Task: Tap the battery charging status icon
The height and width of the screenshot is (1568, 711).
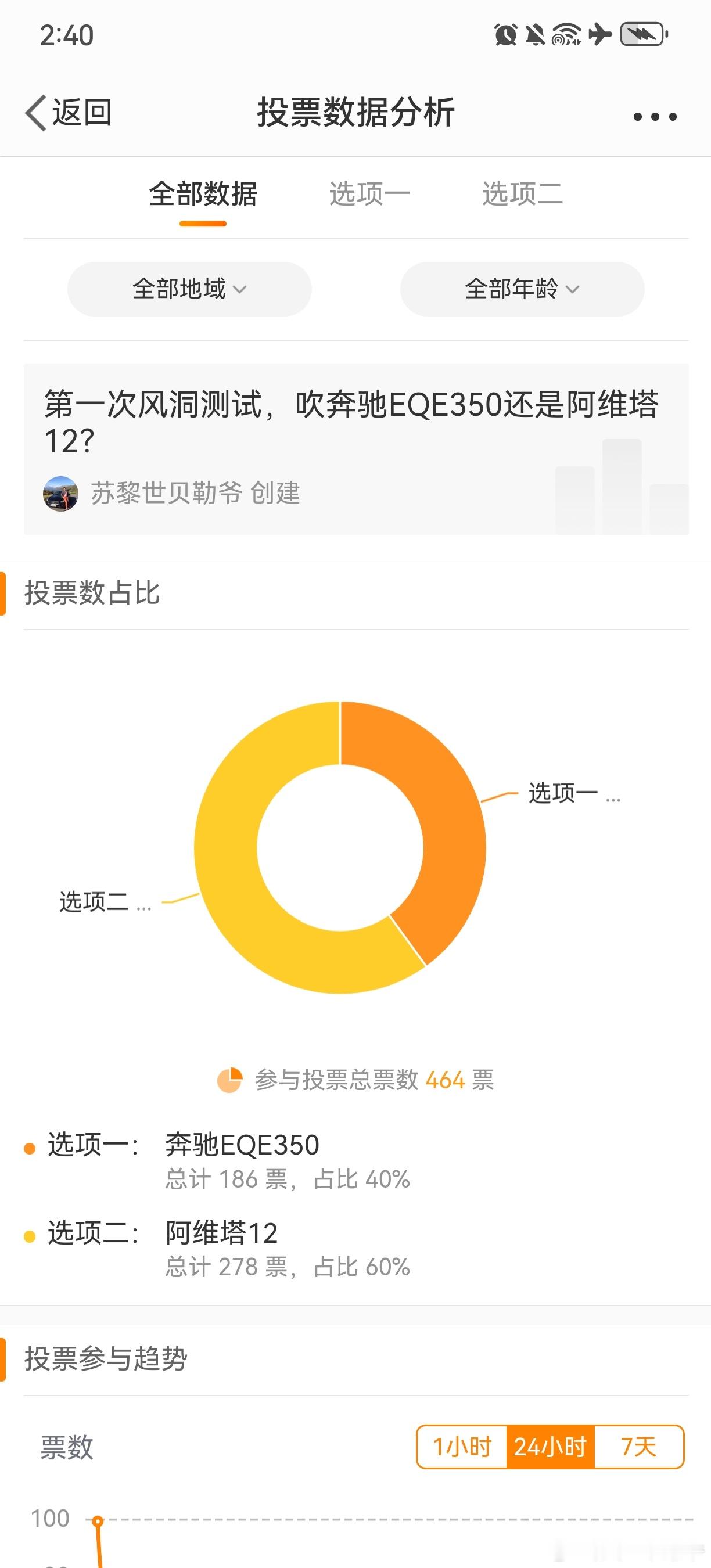Action: 644,35
